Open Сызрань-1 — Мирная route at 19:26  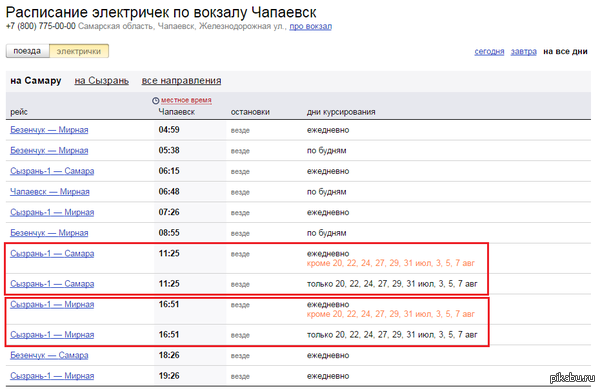(x=52, y=376)
